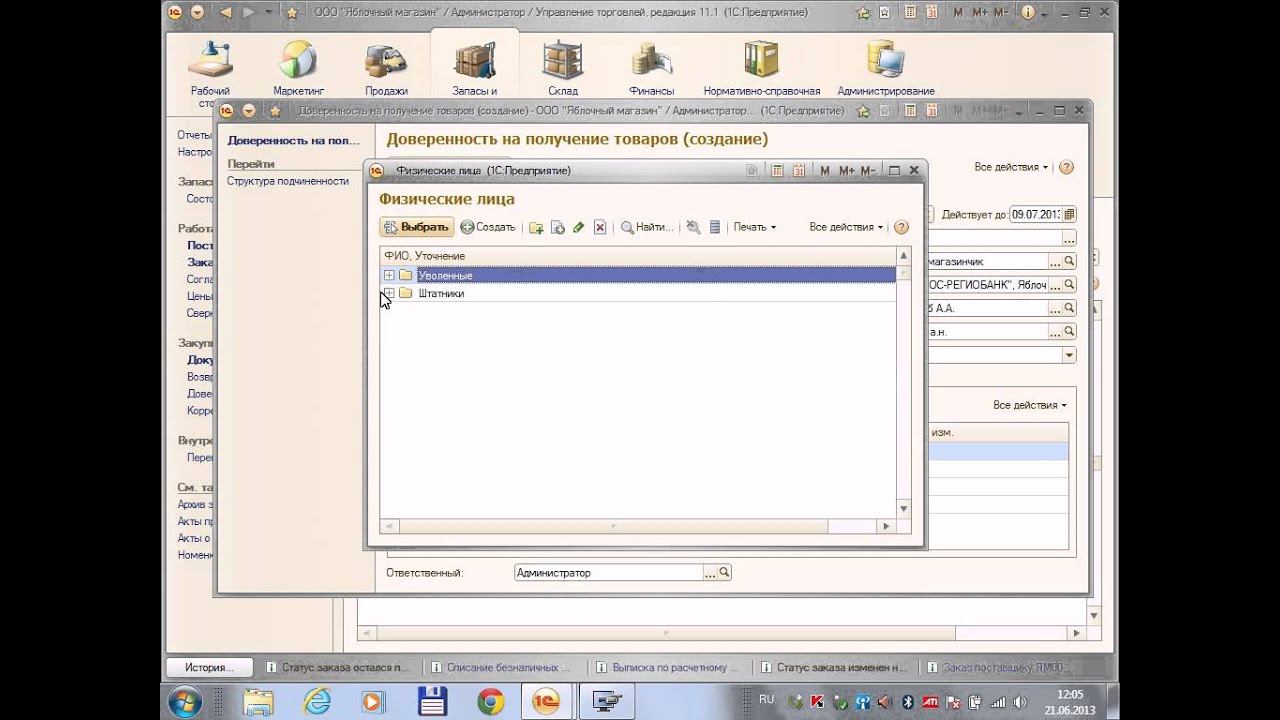This screenshot has width=1280, height=720.
Task: Create a new group folder icon
Action: click(536, 227)
